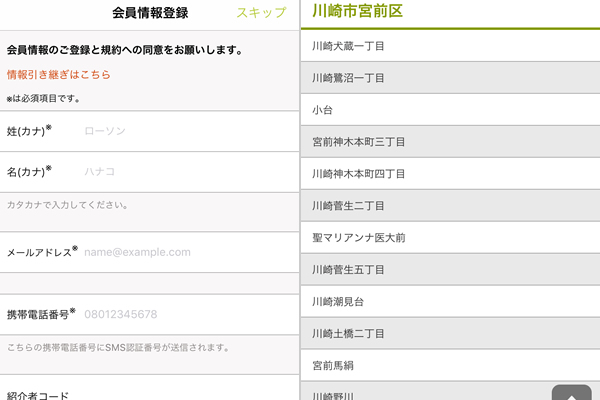This screenshot has height=400, width=600.
Task: Click the 名(カナ) input field
Action: click(x=185, y=171)
